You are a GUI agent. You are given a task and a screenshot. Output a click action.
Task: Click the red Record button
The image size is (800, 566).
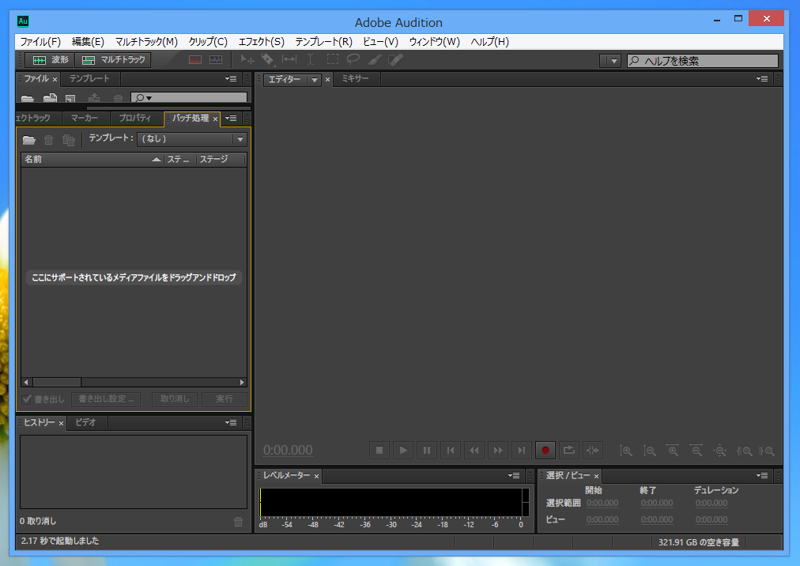[545, 450]
